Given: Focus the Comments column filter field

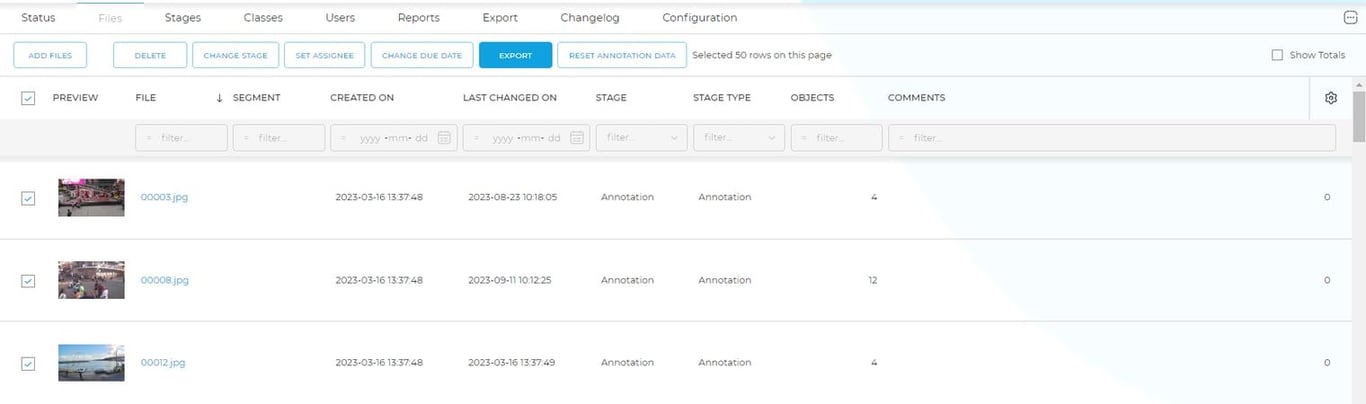Looking at the screenshot, I should coord(1112,138).
